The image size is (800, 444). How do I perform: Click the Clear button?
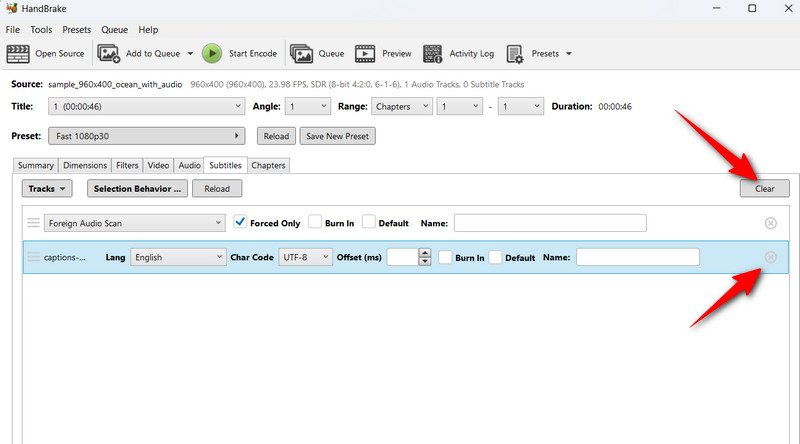[764, 188]
